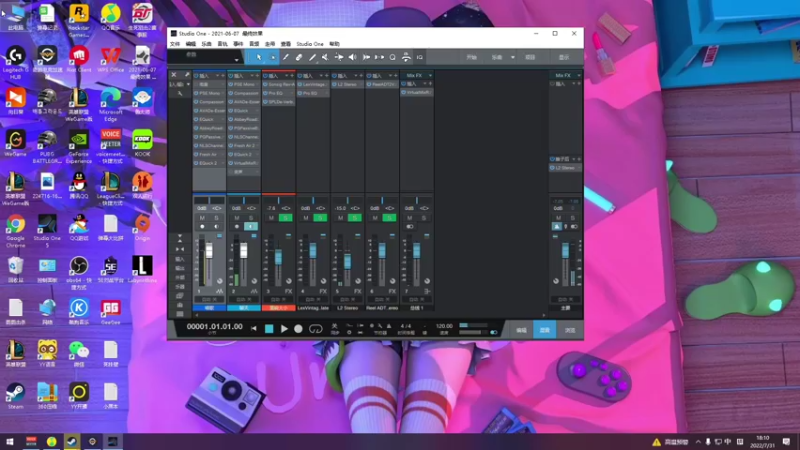
Task: Select the Range tool next to Arrow tool
Action: click(272, 57)
